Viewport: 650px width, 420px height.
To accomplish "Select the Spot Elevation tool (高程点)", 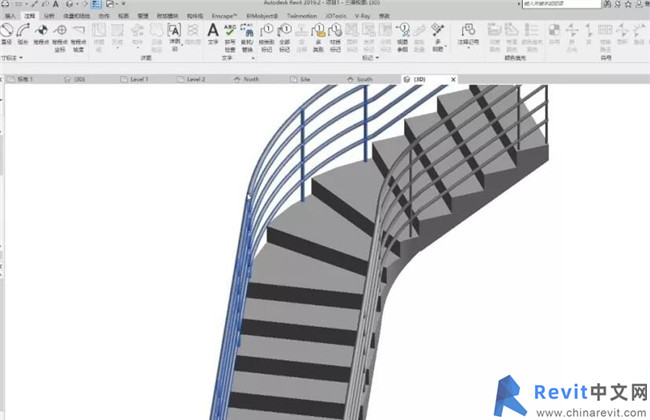I will tap(41, 34).
